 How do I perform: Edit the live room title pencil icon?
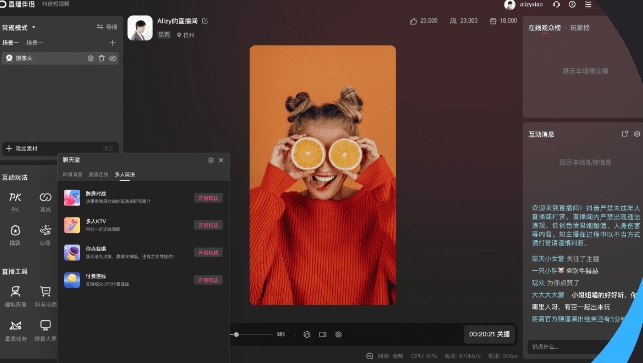point(205,21)
